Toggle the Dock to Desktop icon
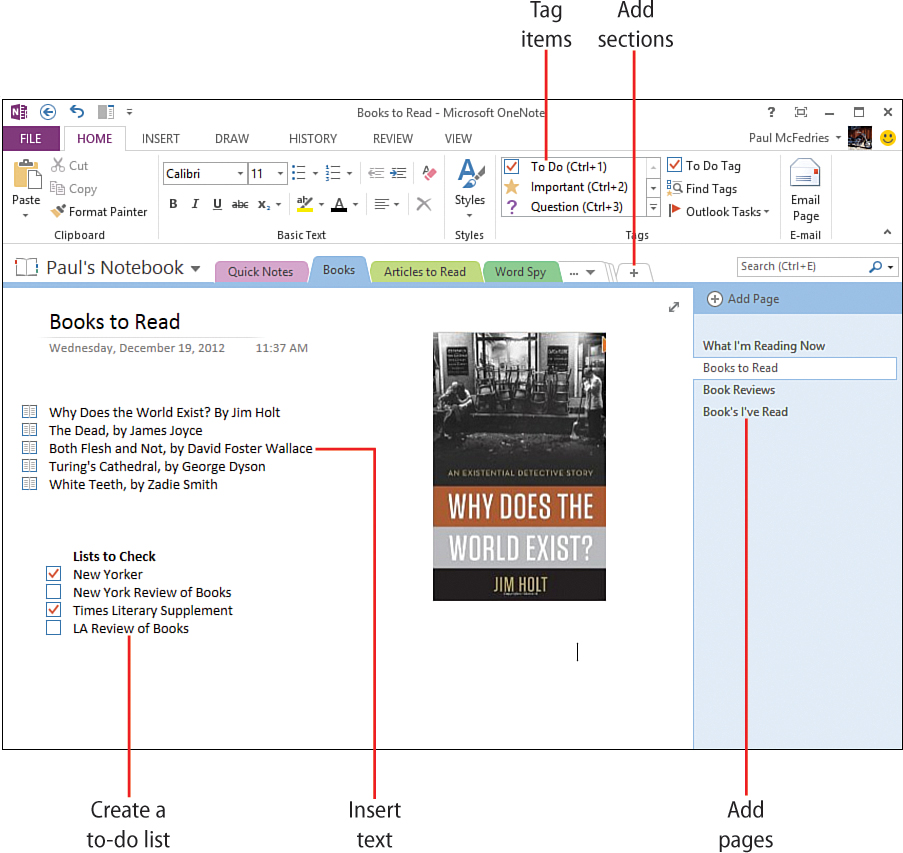Screen dimensions: 903x853 click(x=105, y=112)
